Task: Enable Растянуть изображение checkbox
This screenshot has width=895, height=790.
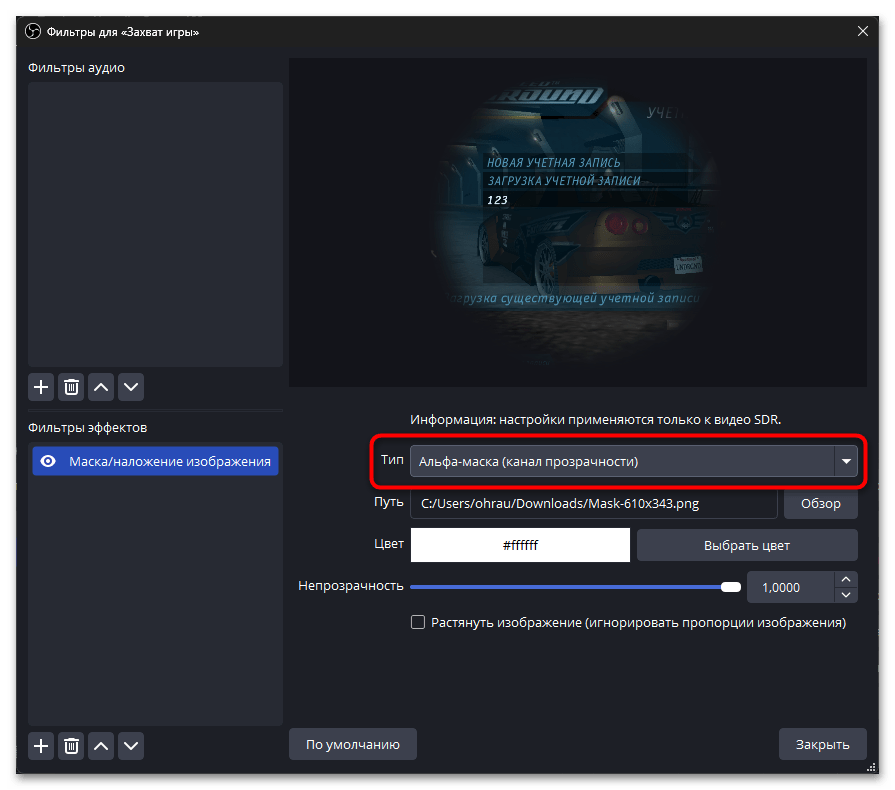Action: tap(418, 622)
